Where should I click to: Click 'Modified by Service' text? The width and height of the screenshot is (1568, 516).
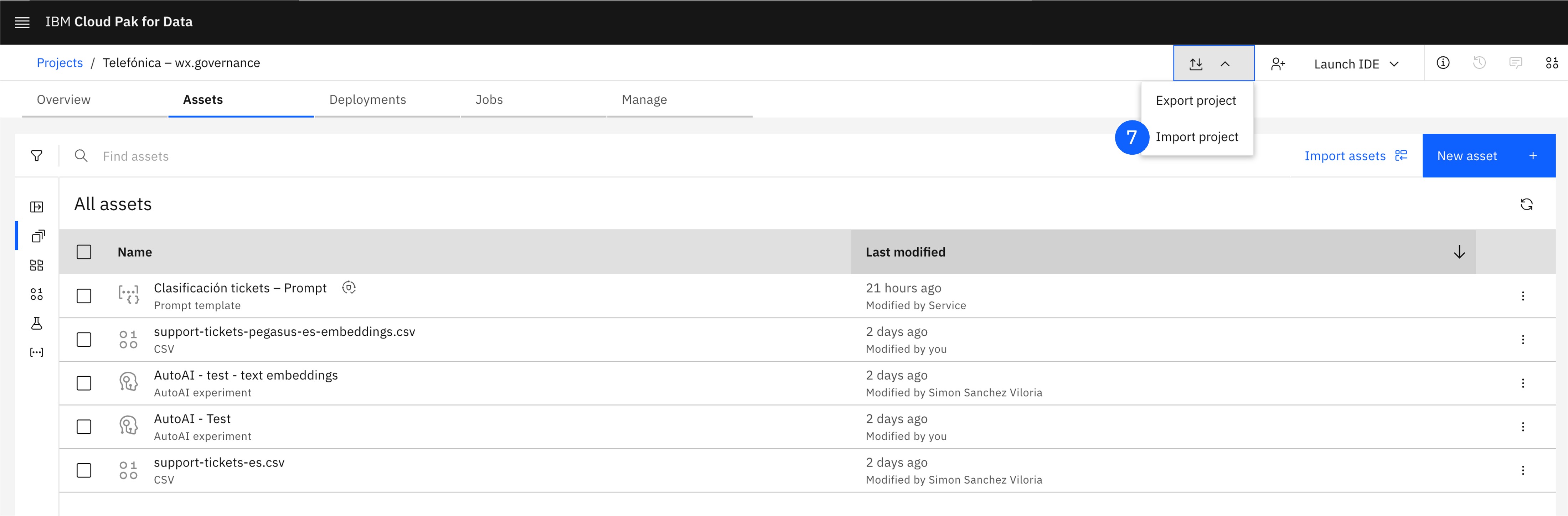(915, 305)
